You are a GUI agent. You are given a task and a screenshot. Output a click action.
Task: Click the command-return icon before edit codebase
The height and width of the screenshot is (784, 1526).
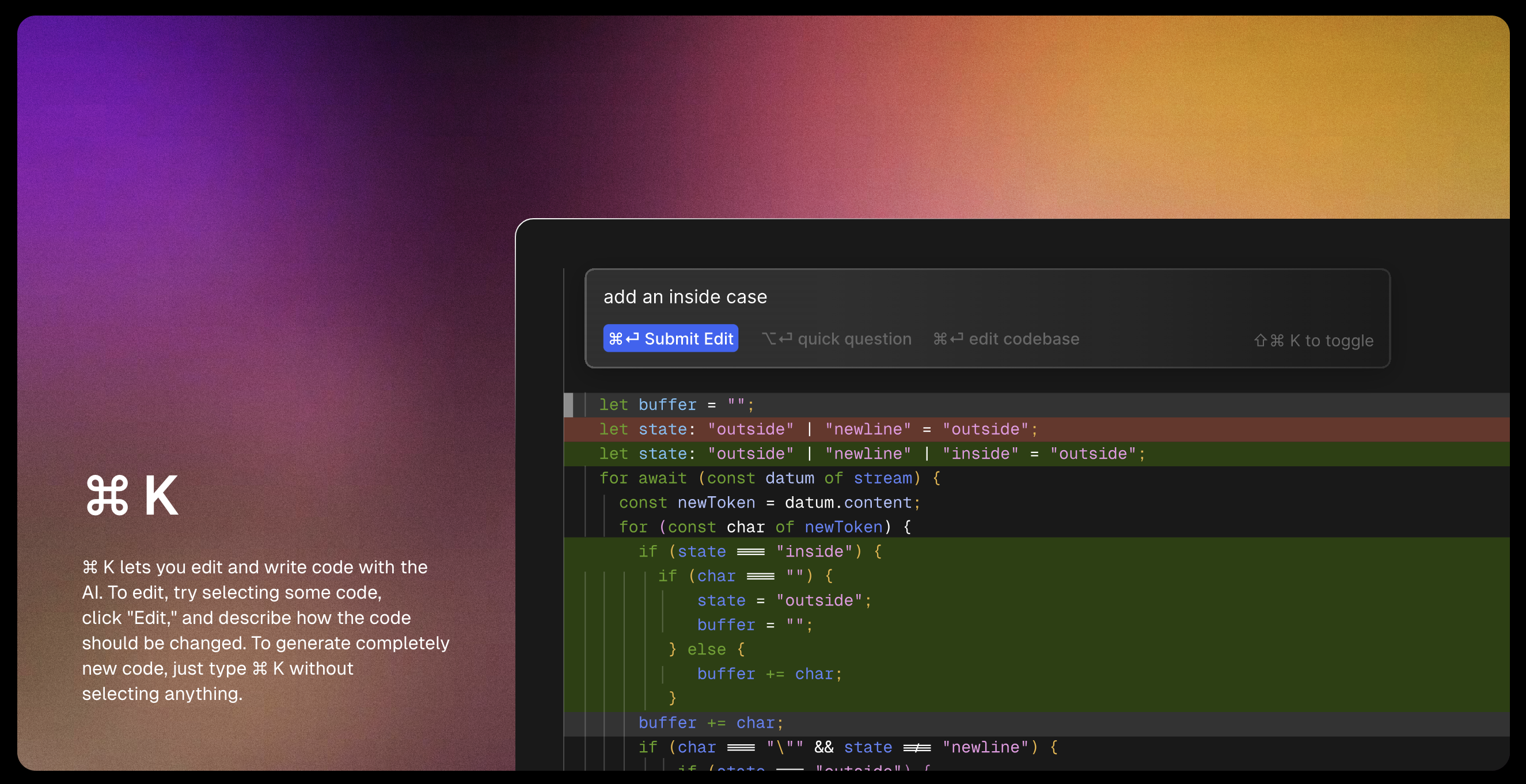(x=947, y=338)
